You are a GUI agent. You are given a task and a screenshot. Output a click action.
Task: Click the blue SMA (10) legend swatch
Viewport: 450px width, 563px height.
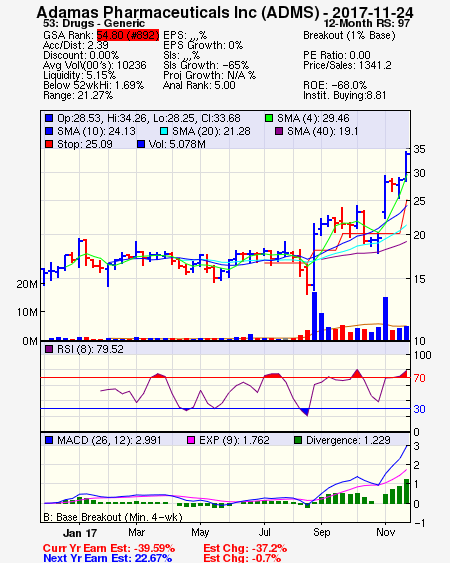pyautogui.click(x=49, y=131)
